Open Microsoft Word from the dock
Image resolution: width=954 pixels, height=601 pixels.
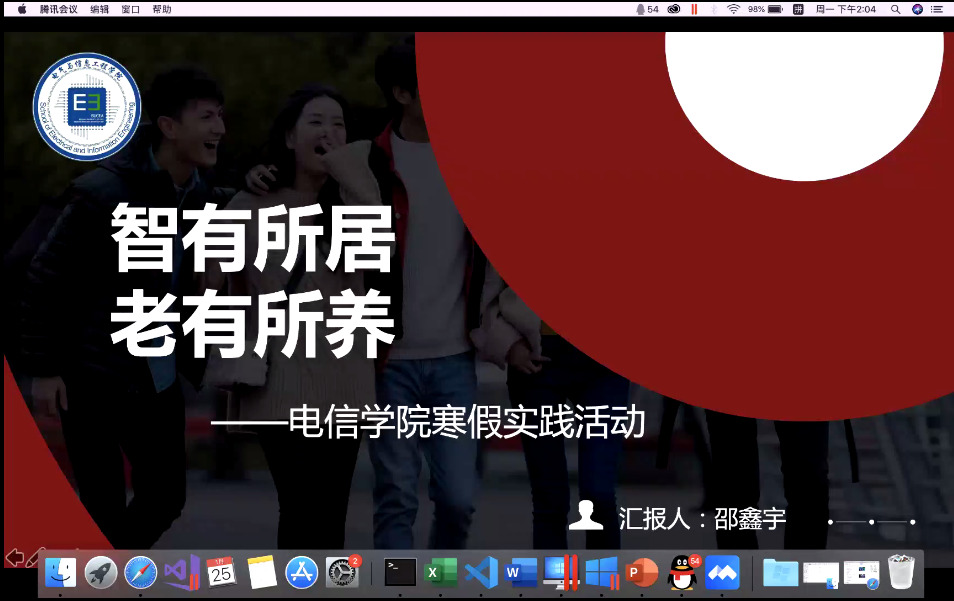[521, 573]
